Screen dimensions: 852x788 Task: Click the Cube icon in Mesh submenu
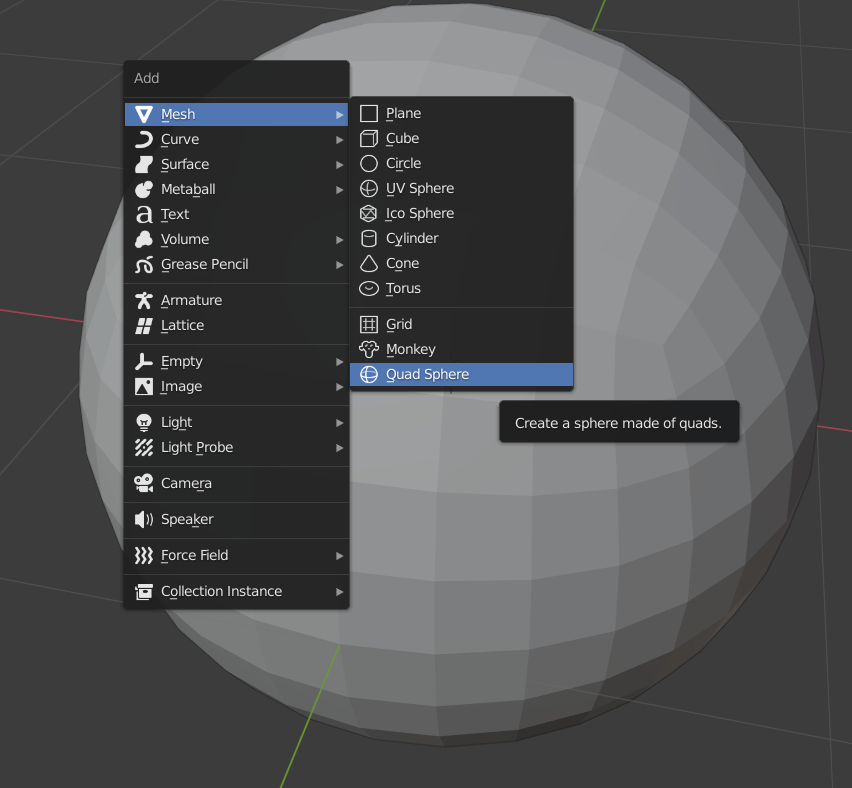click(x=368, y=138)
